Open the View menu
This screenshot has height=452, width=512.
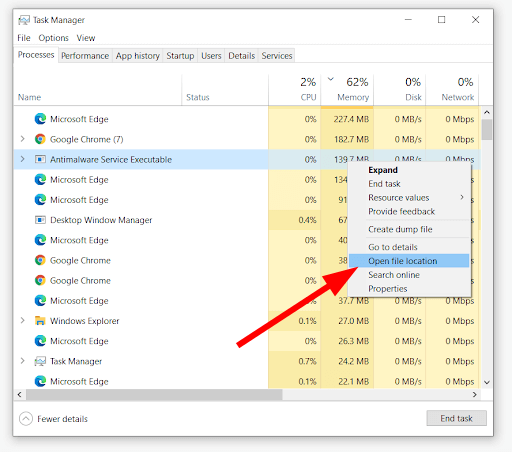(x=86, y=38)
